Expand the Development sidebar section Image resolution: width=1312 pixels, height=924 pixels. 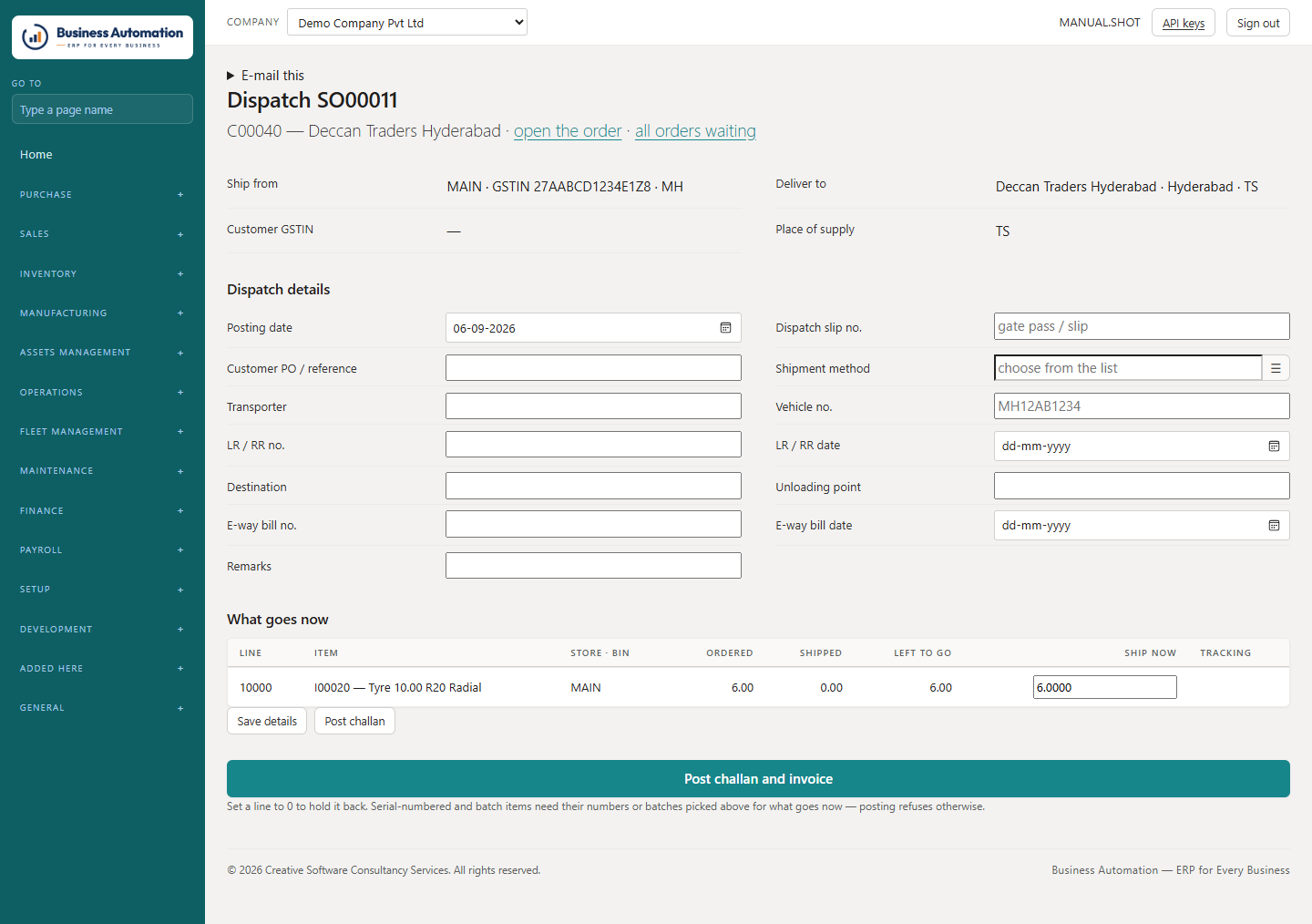pos(102,630)
